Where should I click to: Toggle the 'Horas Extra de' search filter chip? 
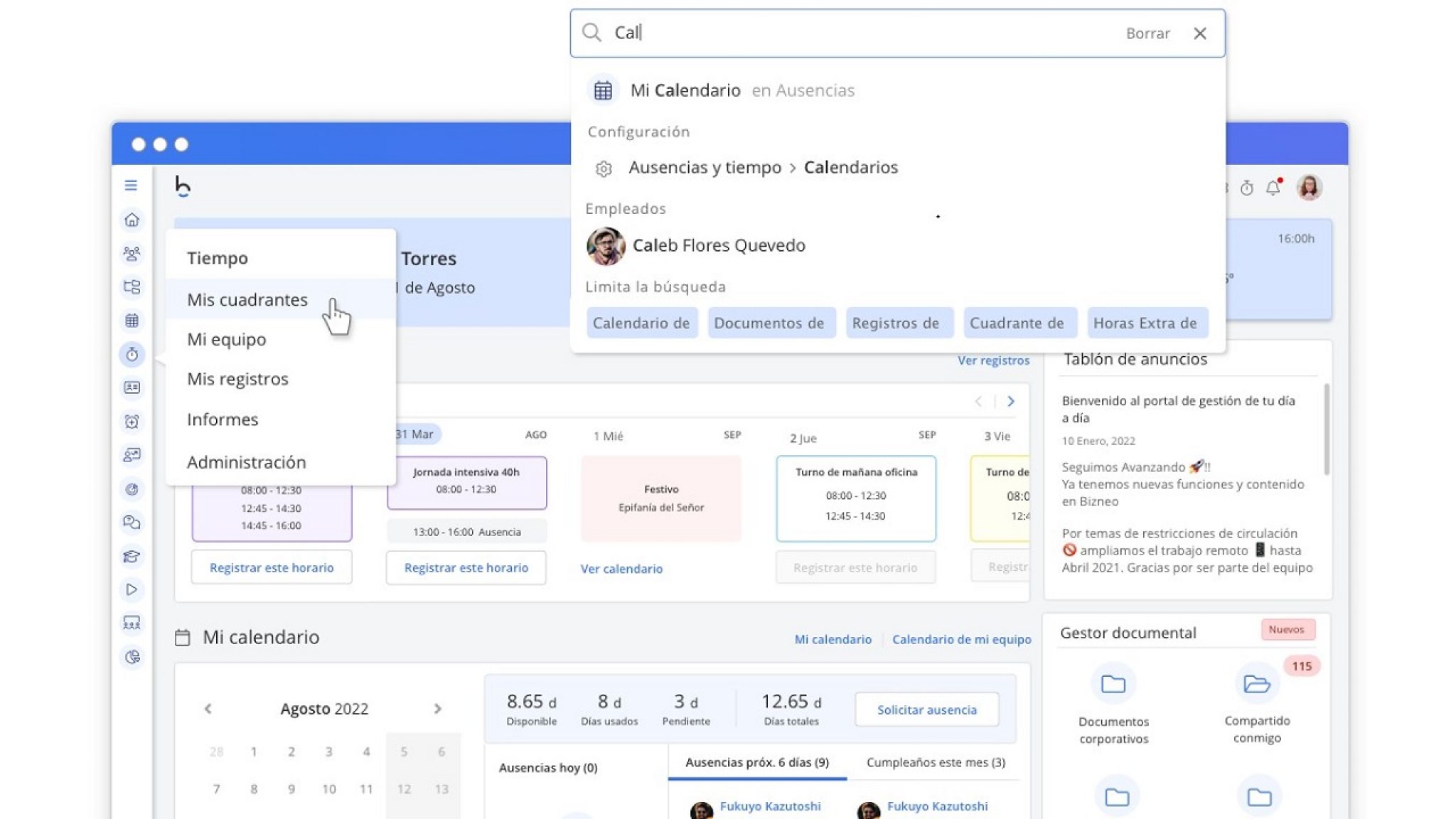click(1147, 322)
